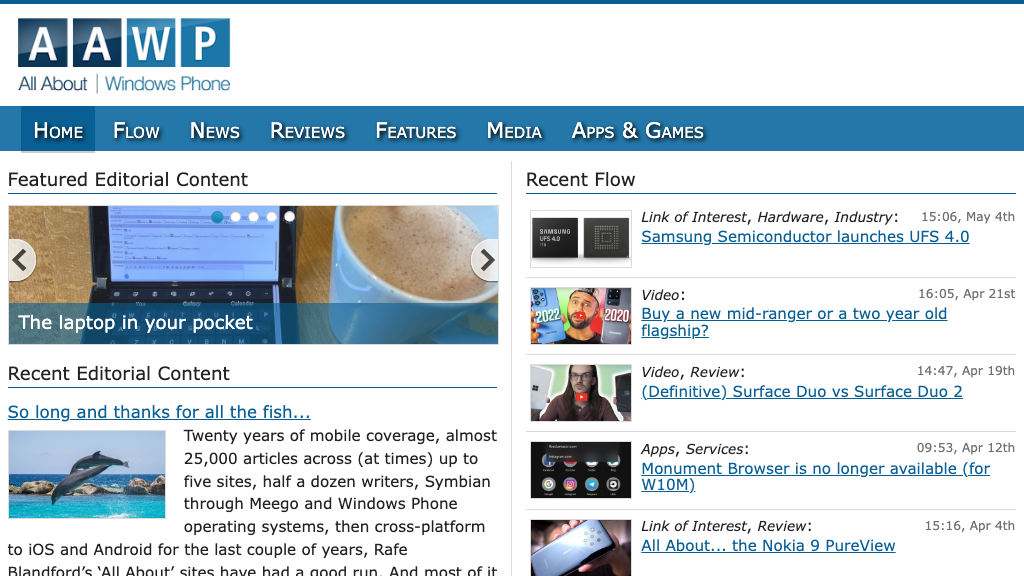Click the 'Link of Interest, Review:' category label
1024x576 pixels.
[726, 526]
